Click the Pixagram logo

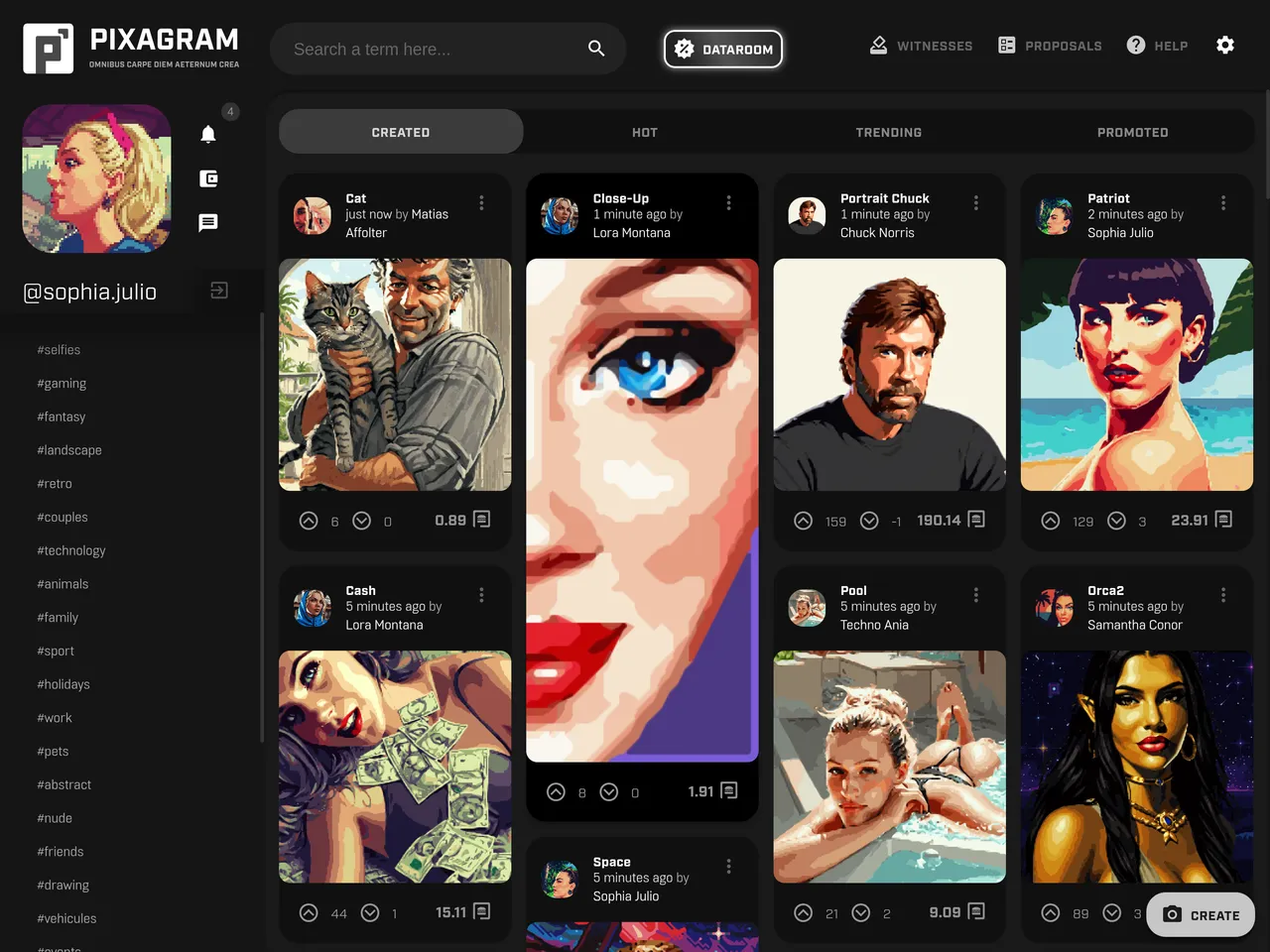[131, 49]
